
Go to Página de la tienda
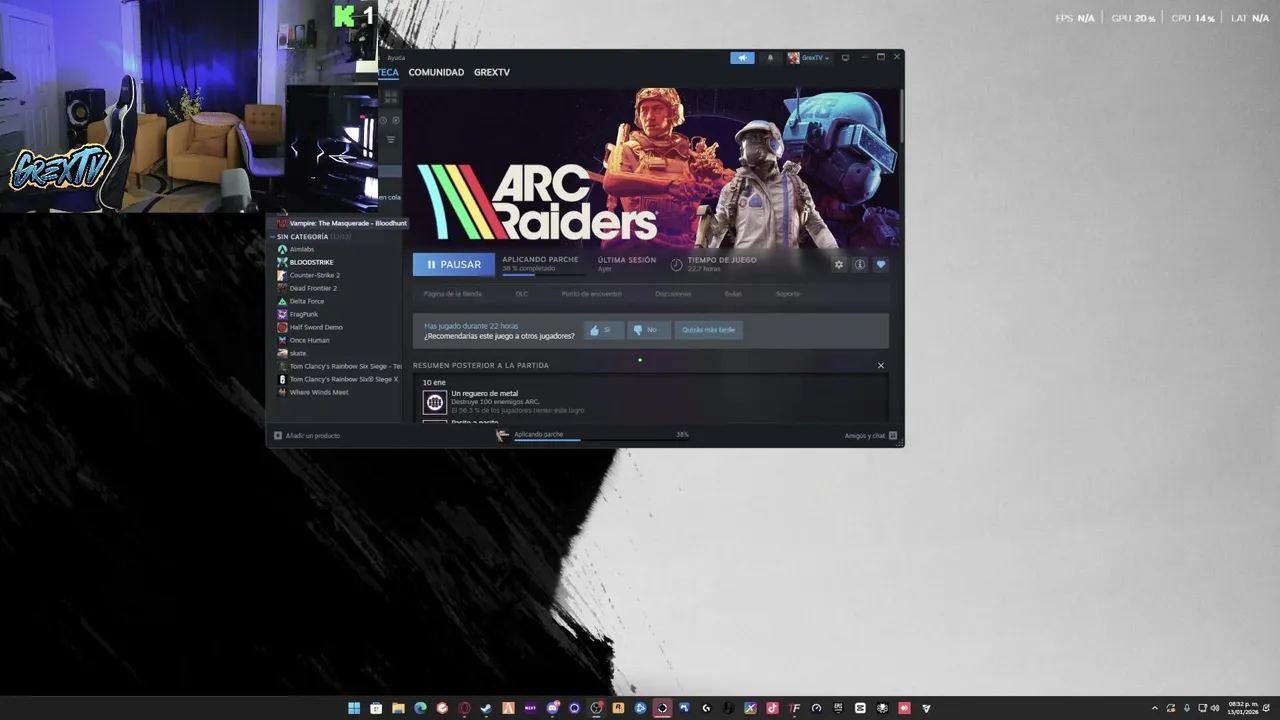click(x=452, y=294)
